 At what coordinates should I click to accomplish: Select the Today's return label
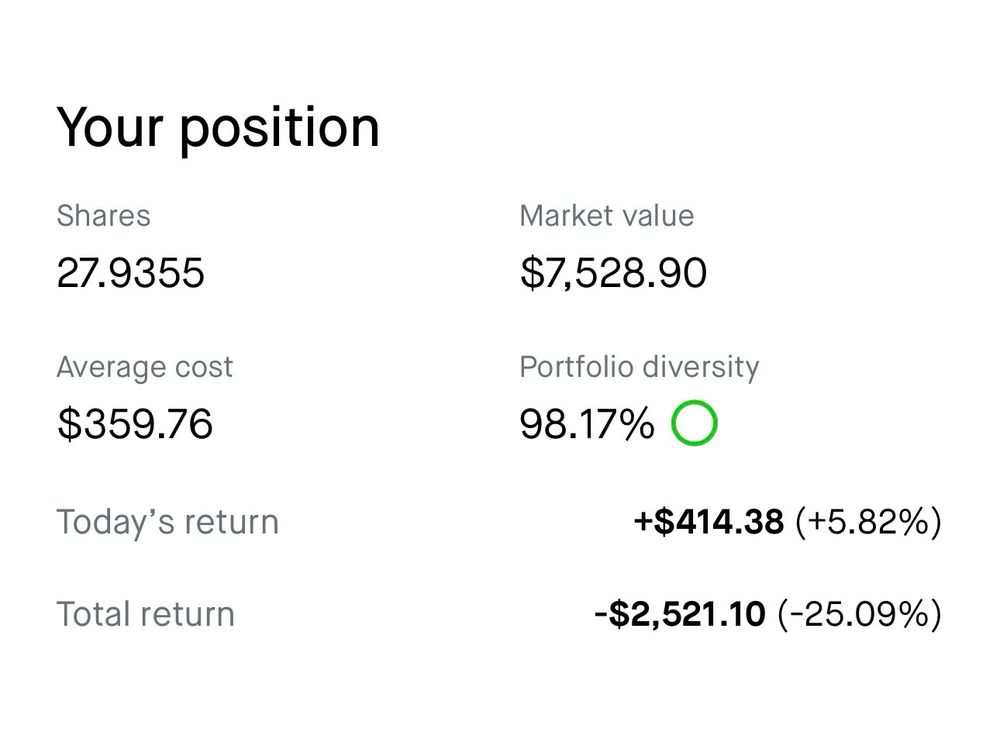pyautogui.click(x=167, y=522)
